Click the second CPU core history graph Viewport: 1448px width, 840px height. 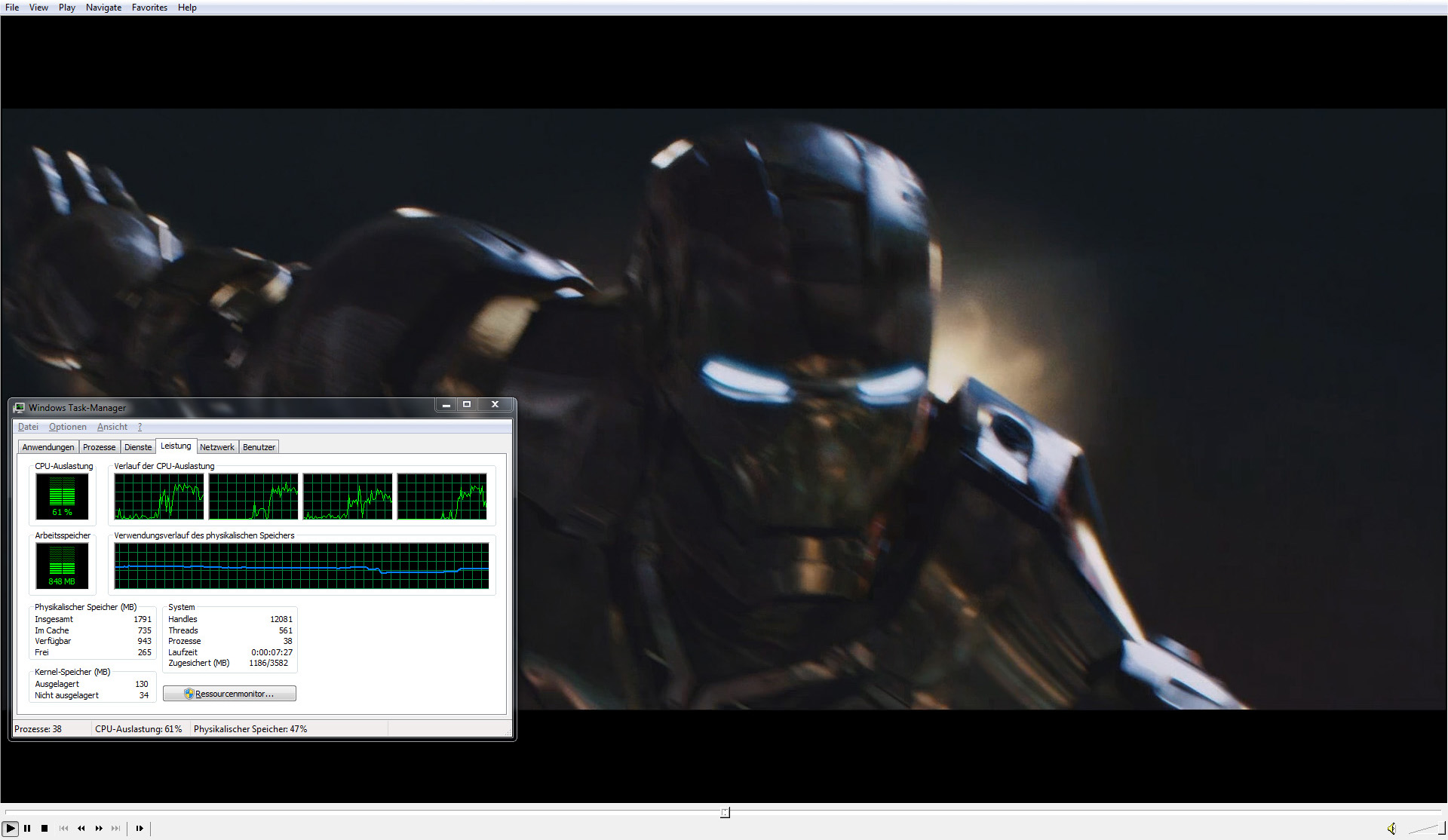pos(253,496)
